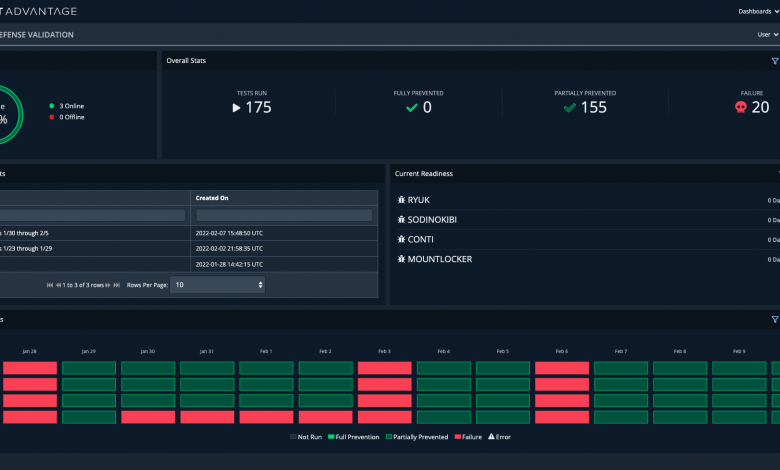
Task: Click the Partially Prevented count 155
Action: pyautogui.click(x=594, y=107)
